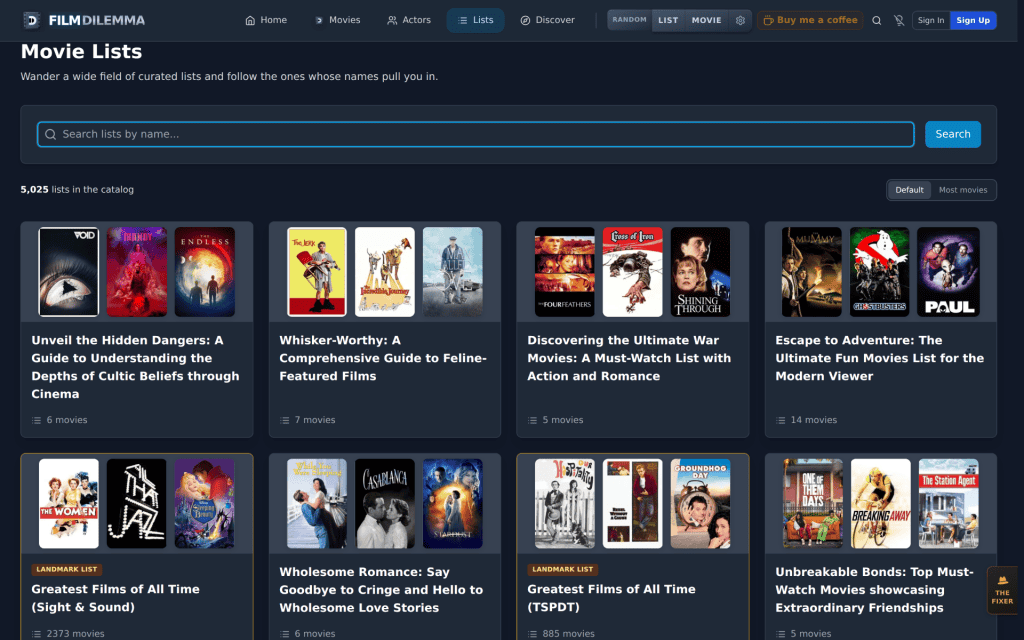Select the Lists nav tab
This screenshot has height=640, width=1024.
coord(475,20)
